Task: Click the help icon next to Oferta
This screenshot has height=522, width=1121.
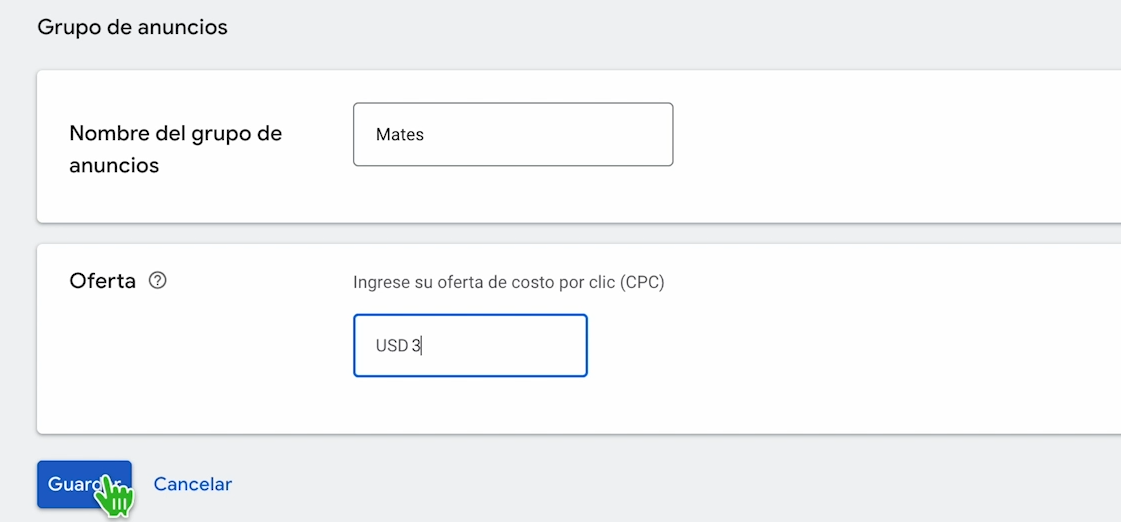Action: click(x=157, y=281)
